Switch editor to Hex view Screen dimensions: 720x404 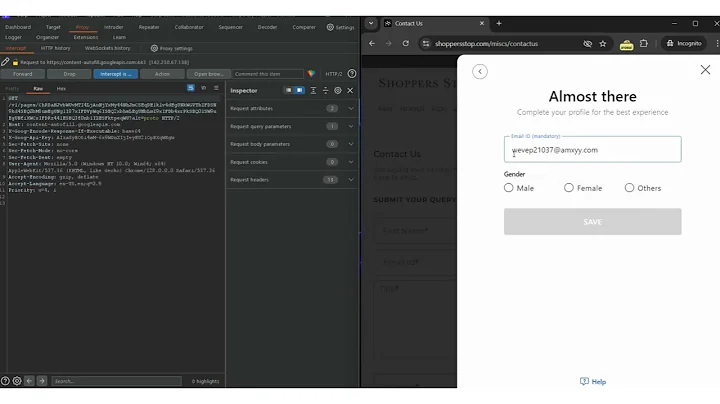coord(61,89)
